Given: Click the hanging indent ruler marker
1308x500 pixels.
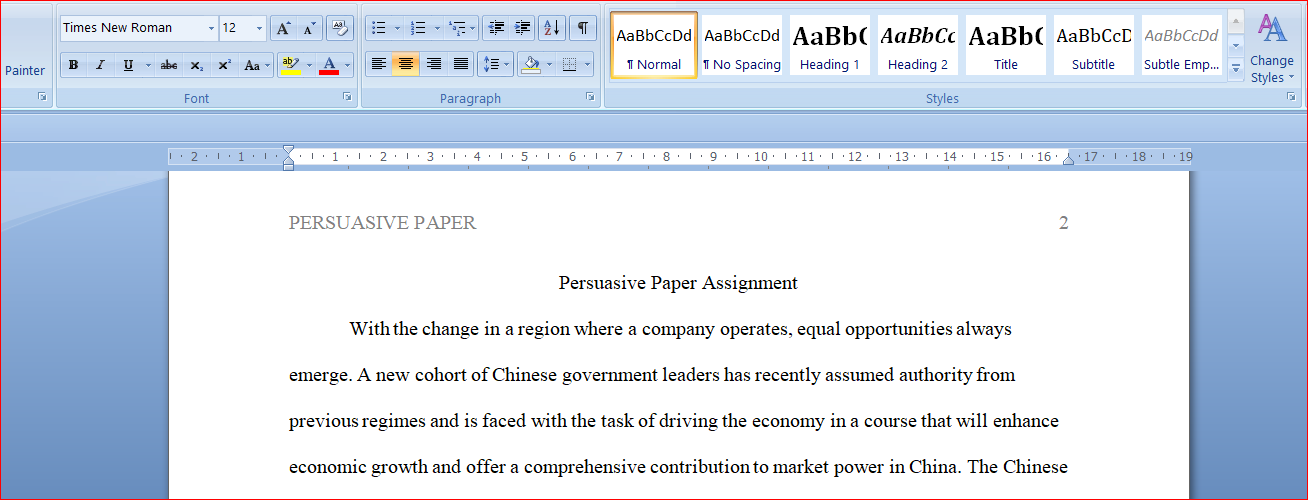Looking at the screenshot, I should (288, 160).
